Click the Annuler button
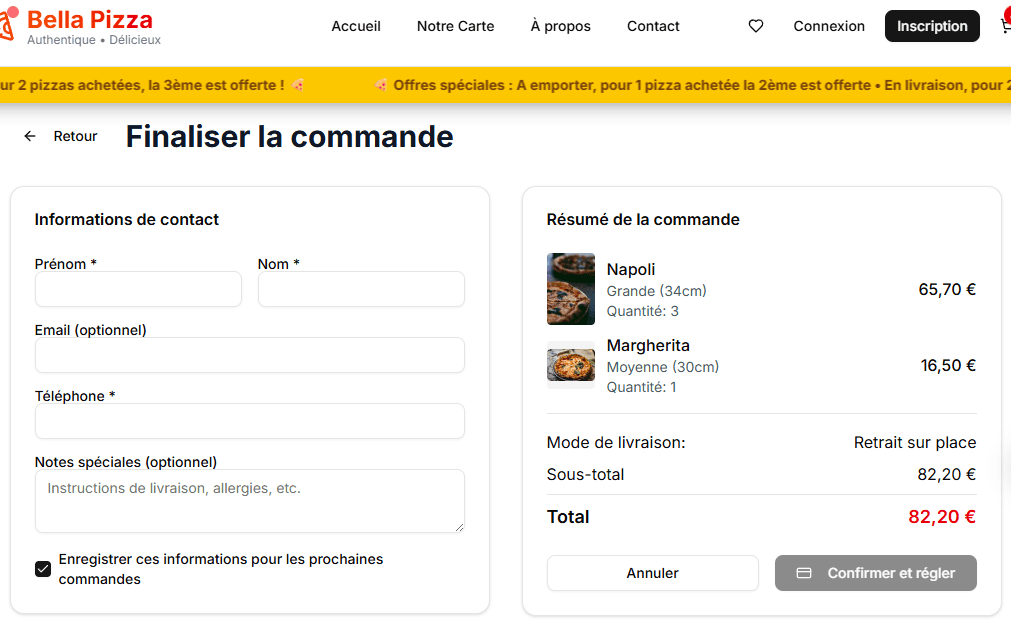The width and height of the screenshot is (1011, 636). (652, 573)
